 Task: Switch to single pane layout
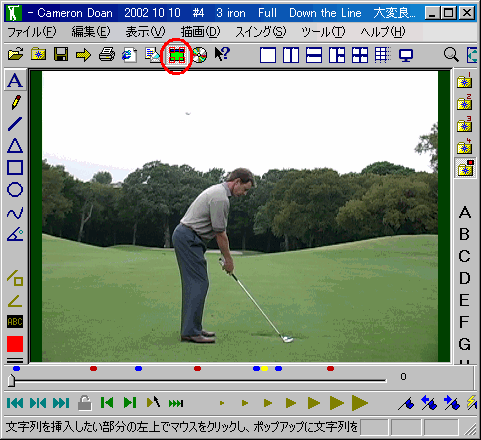point(268,55)
